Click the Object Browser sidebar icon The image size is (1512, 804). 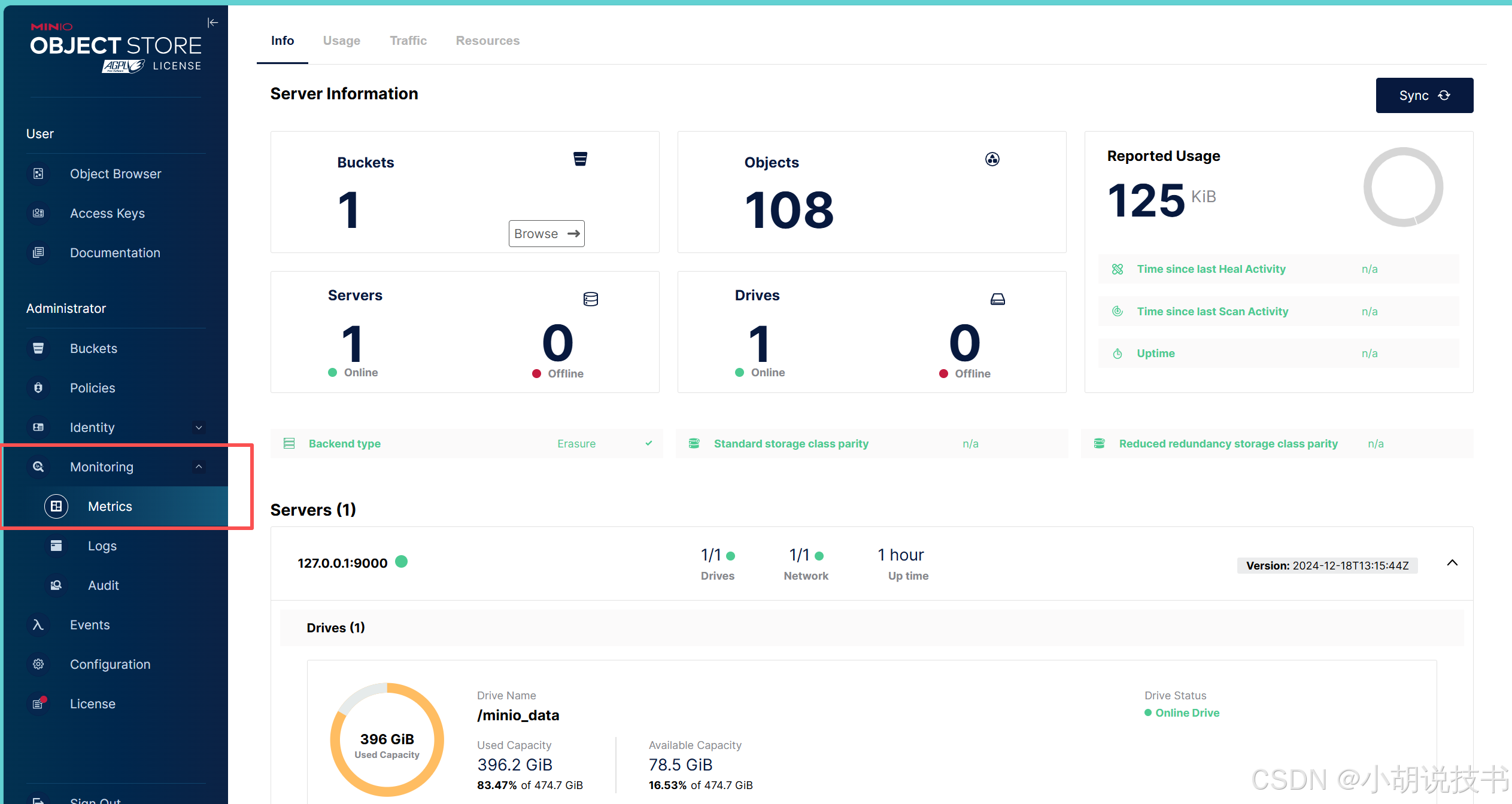coord(38,173)
